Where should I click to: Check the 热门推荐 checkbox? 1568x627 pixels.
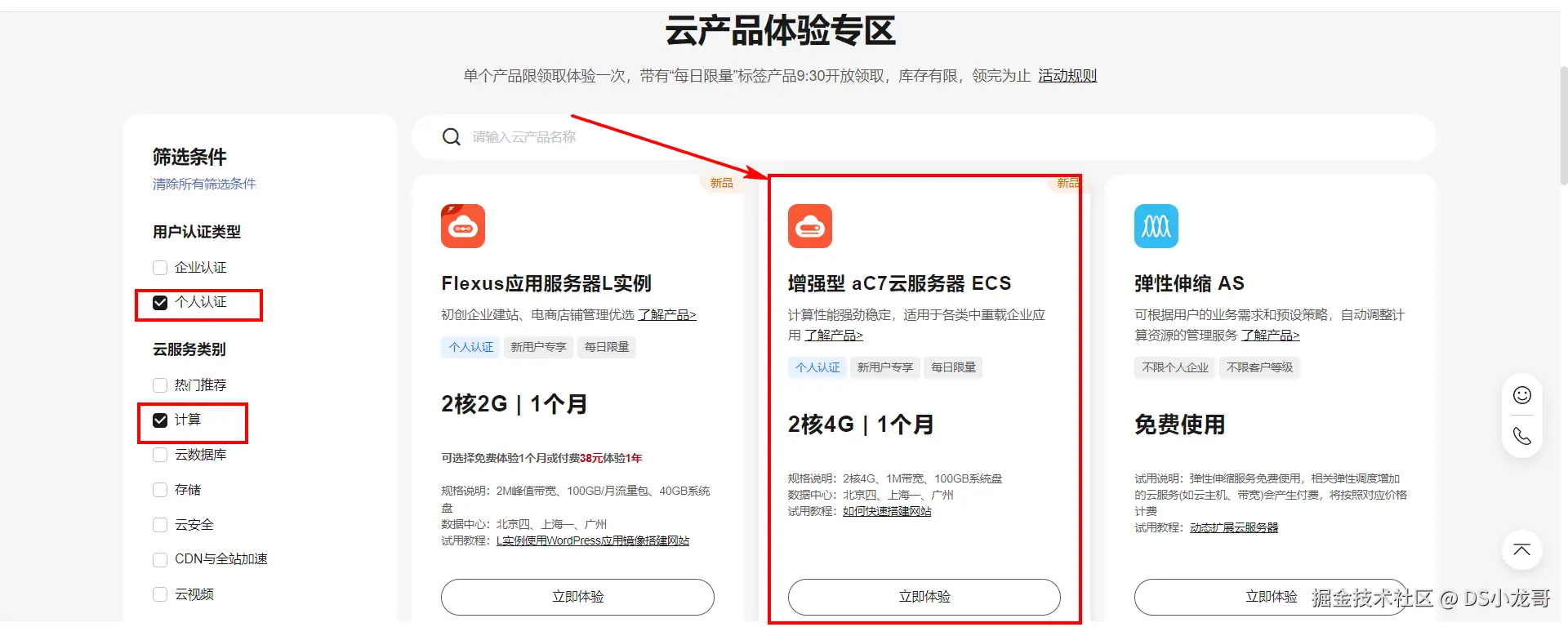click(160, 385)
